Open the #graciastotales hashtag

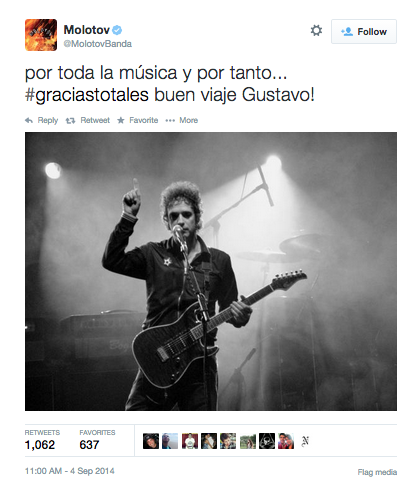pos(87,95)
